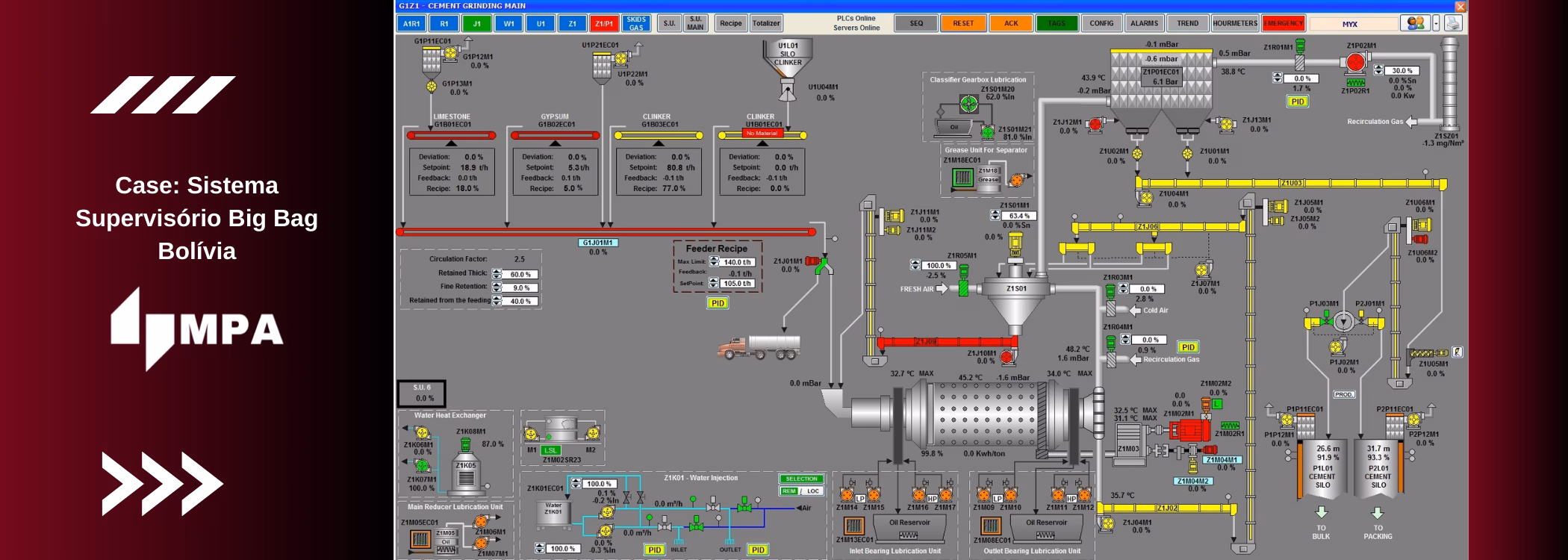Click the Z1R03M1 cold air 0.0 % field
Viewport: 1568px width, 560px height.
click(1147, 289)
